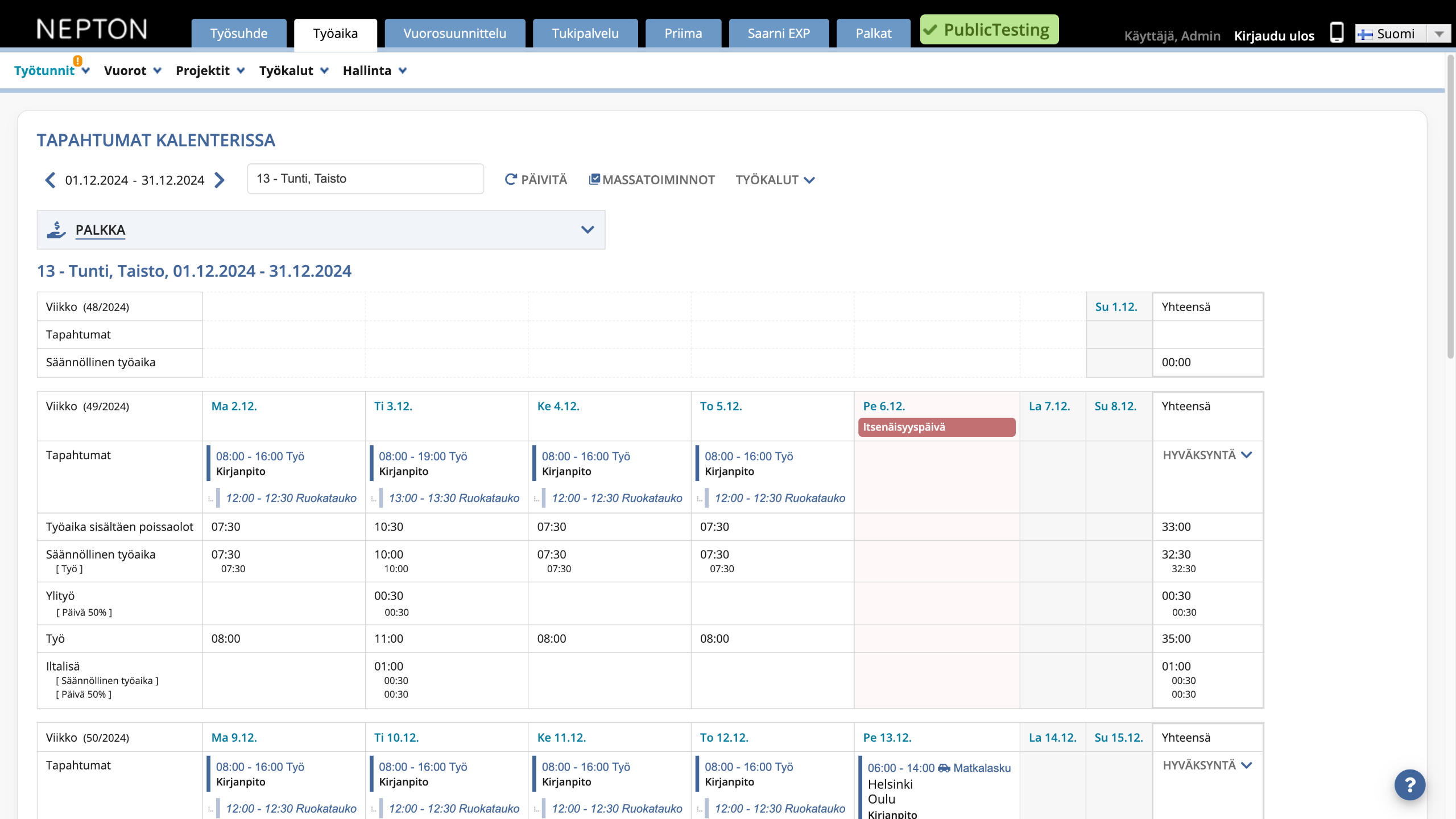Viewport: 1456px width, 819px height.
Task: Open the Projektit menu
Action: pos(210,71)
